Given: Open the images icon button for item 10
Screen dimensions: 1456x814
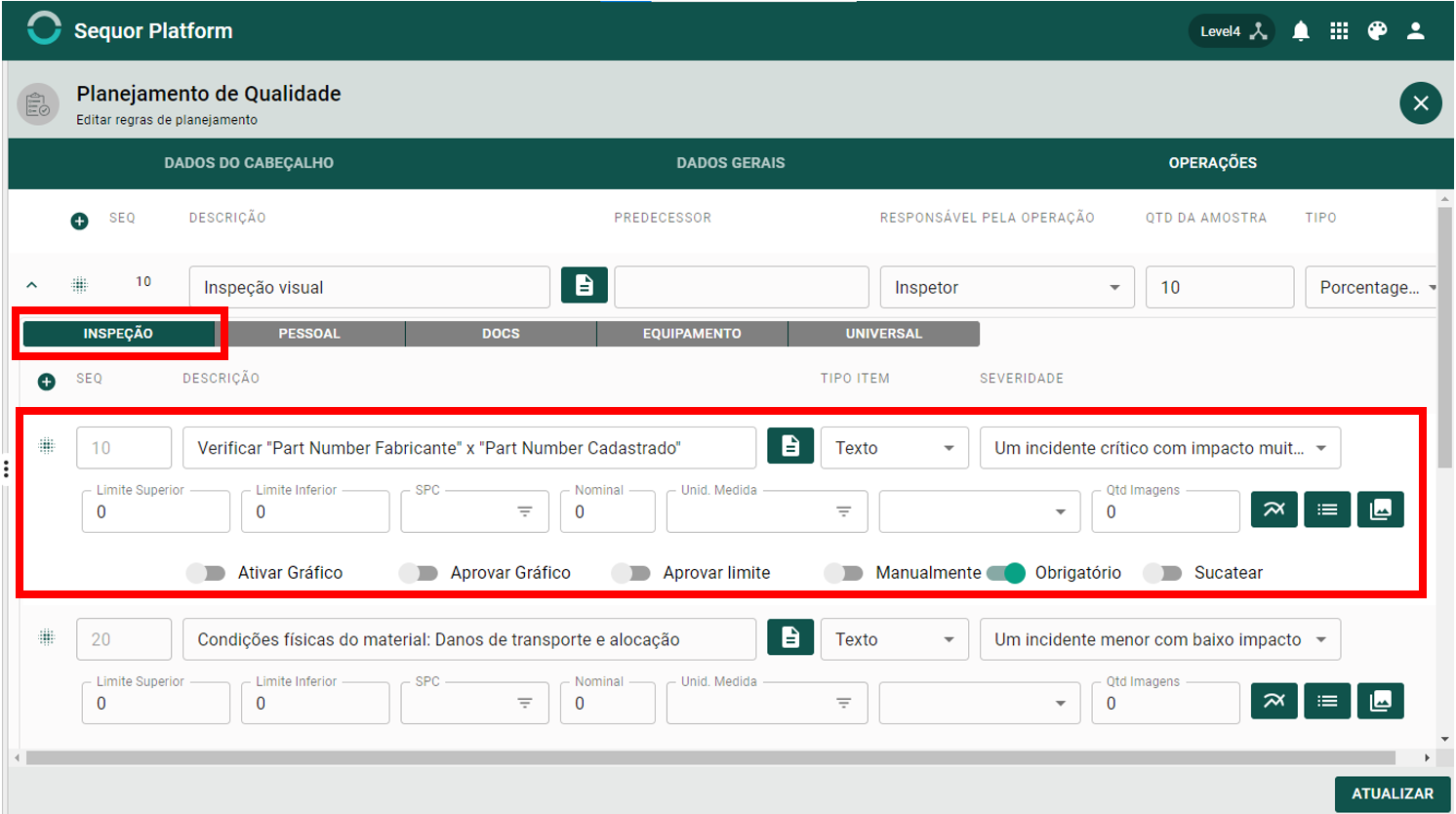Looking at the screenshot, I should (1381, 509).
